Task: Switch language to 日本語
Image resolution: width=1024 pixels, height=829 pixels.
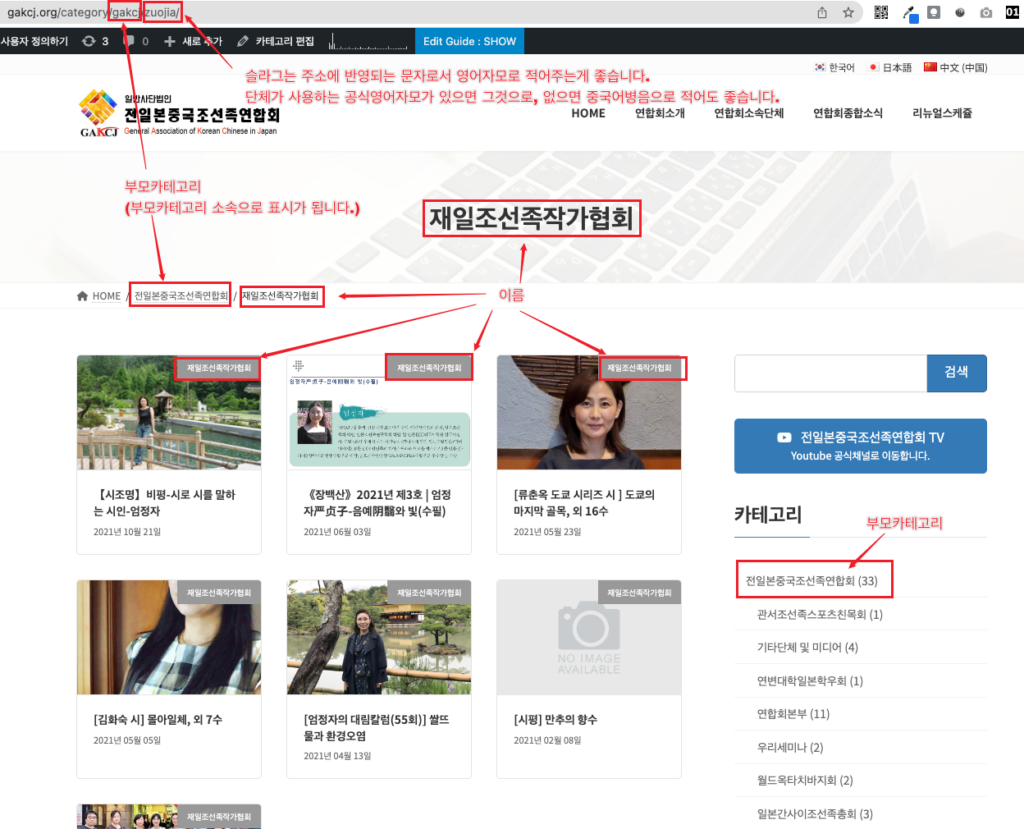Action: pos(890,68)
